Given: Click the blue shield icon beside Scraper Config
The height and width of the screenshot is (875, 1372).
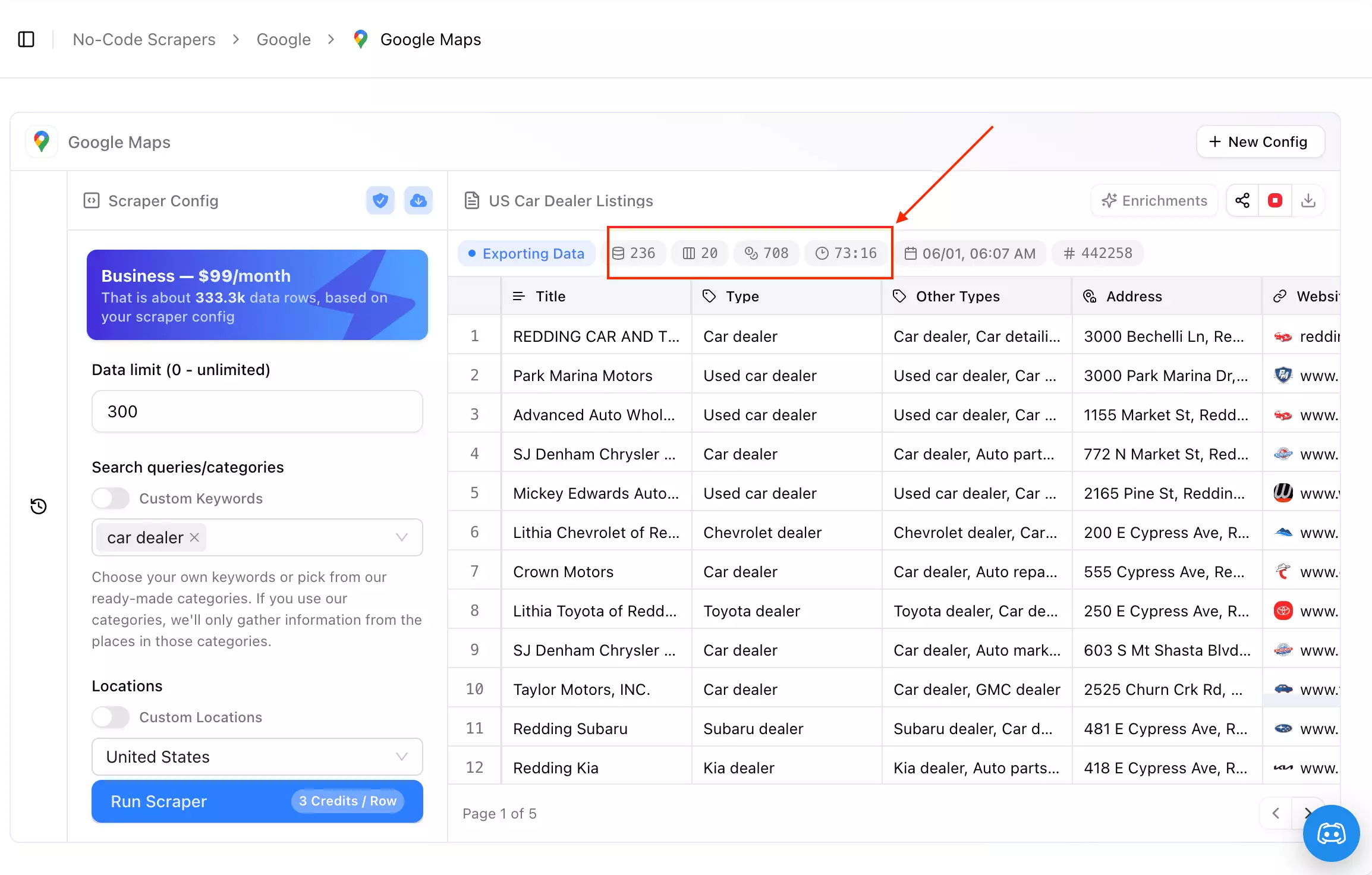Looking at the screenshot, I should click(380, 200).
